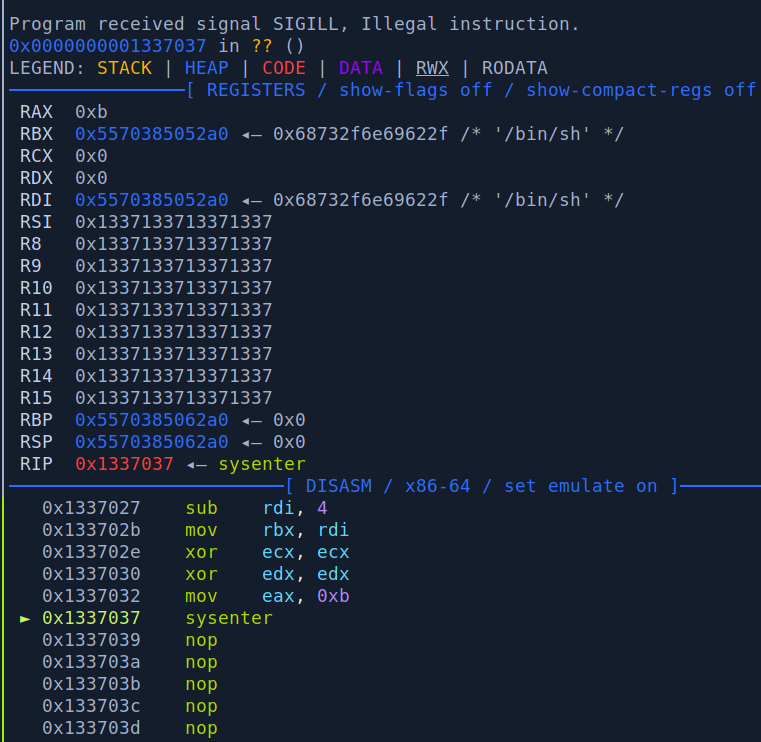Click the red CODE legend label
The image size is (761, 742).
point(284,68)
